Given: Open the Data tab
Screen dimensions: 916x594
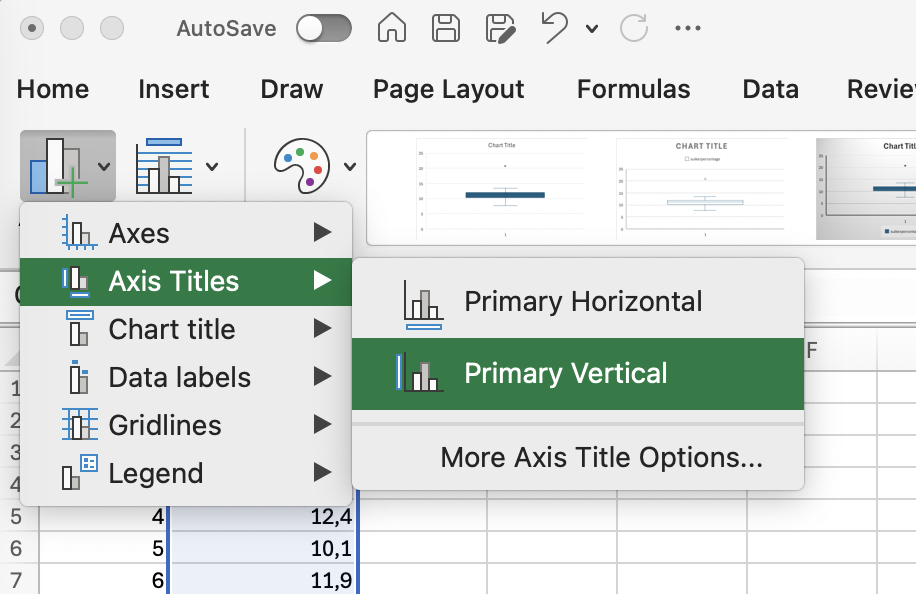Looking at the screenshot, I should pyautogui.click(x=770, y=89).
